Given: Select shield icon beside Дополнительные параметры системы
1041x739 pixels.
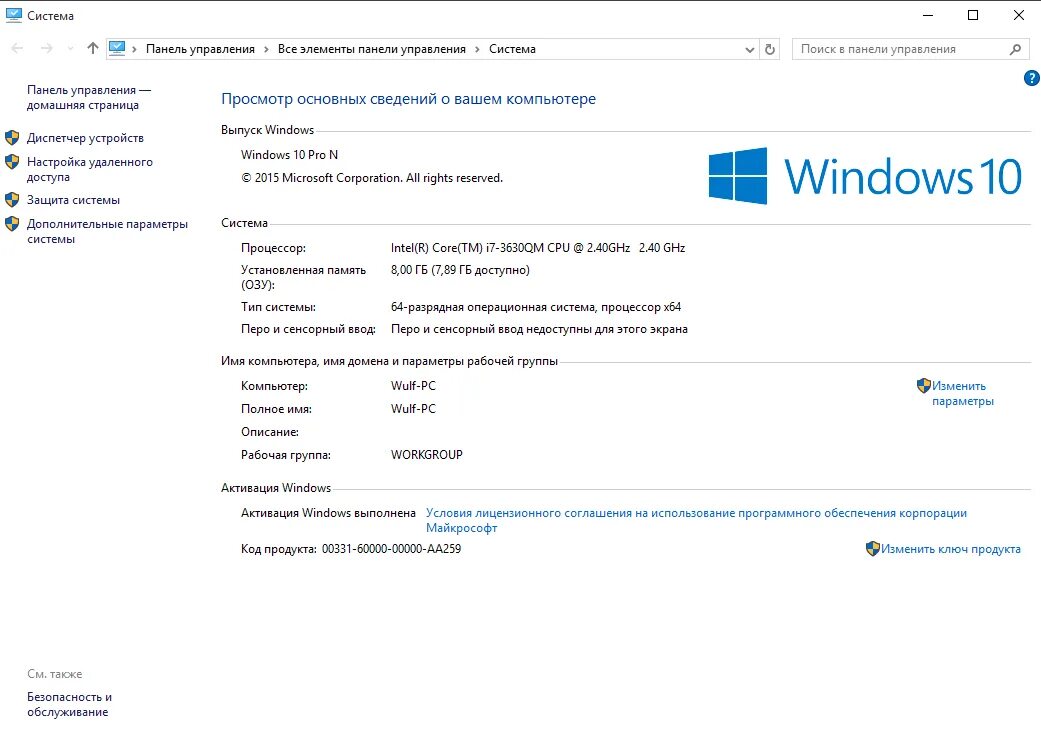Looking at the screenshot, I should [x=12, y=224].
